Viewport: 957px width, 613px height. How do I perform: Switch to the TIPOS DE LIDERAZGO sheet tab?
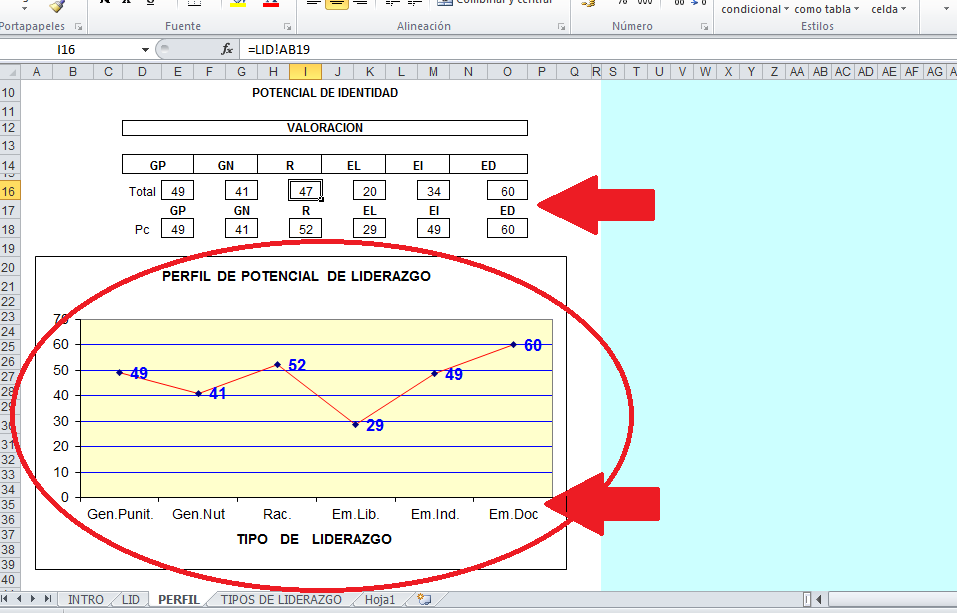click(280, 600)
